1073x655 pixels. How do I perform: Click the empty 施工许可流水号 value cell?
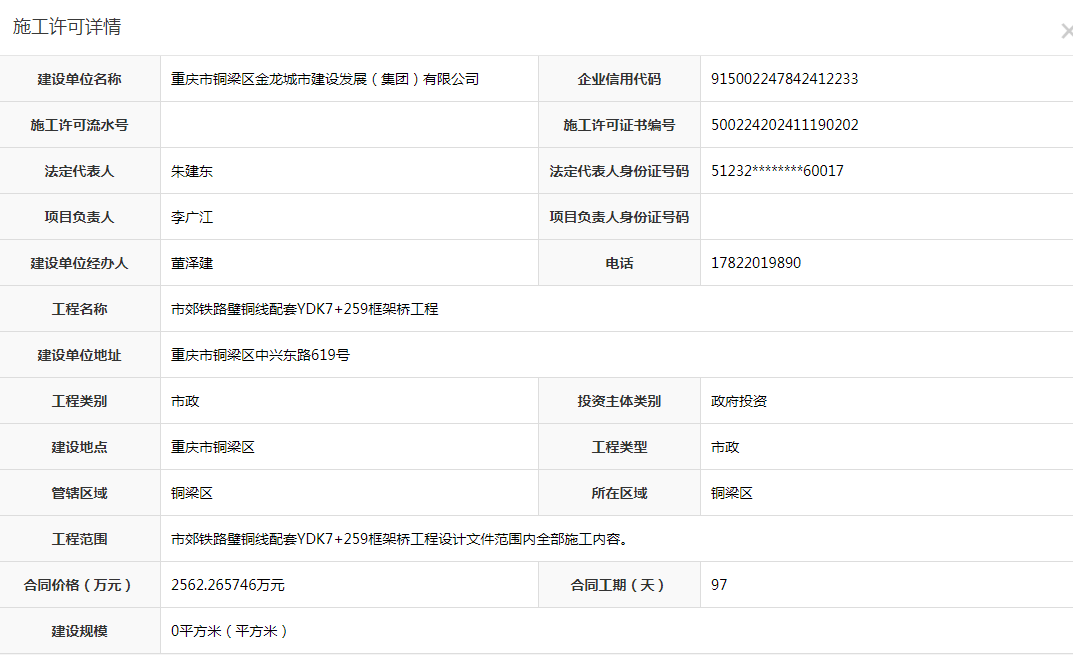[349, 125]
